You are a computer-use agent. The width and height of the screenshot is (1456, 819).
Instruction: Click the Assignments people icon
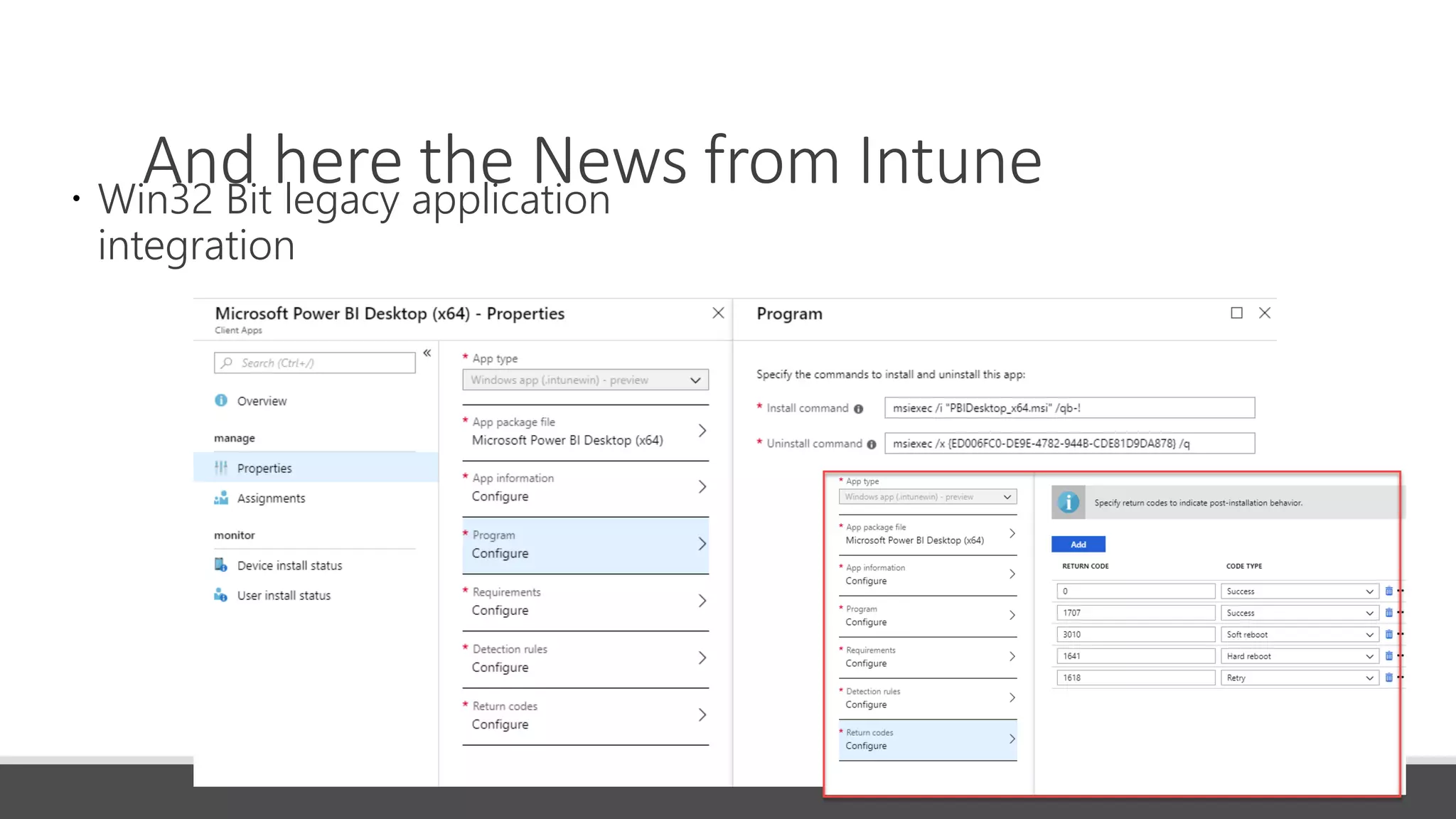coord(221,498)
